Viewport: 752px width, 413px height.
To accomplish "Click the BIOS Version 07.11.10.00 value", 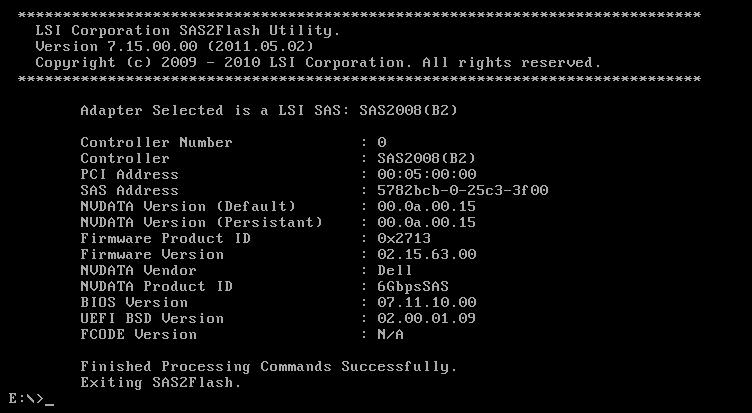I will click(x=427, y=303).
